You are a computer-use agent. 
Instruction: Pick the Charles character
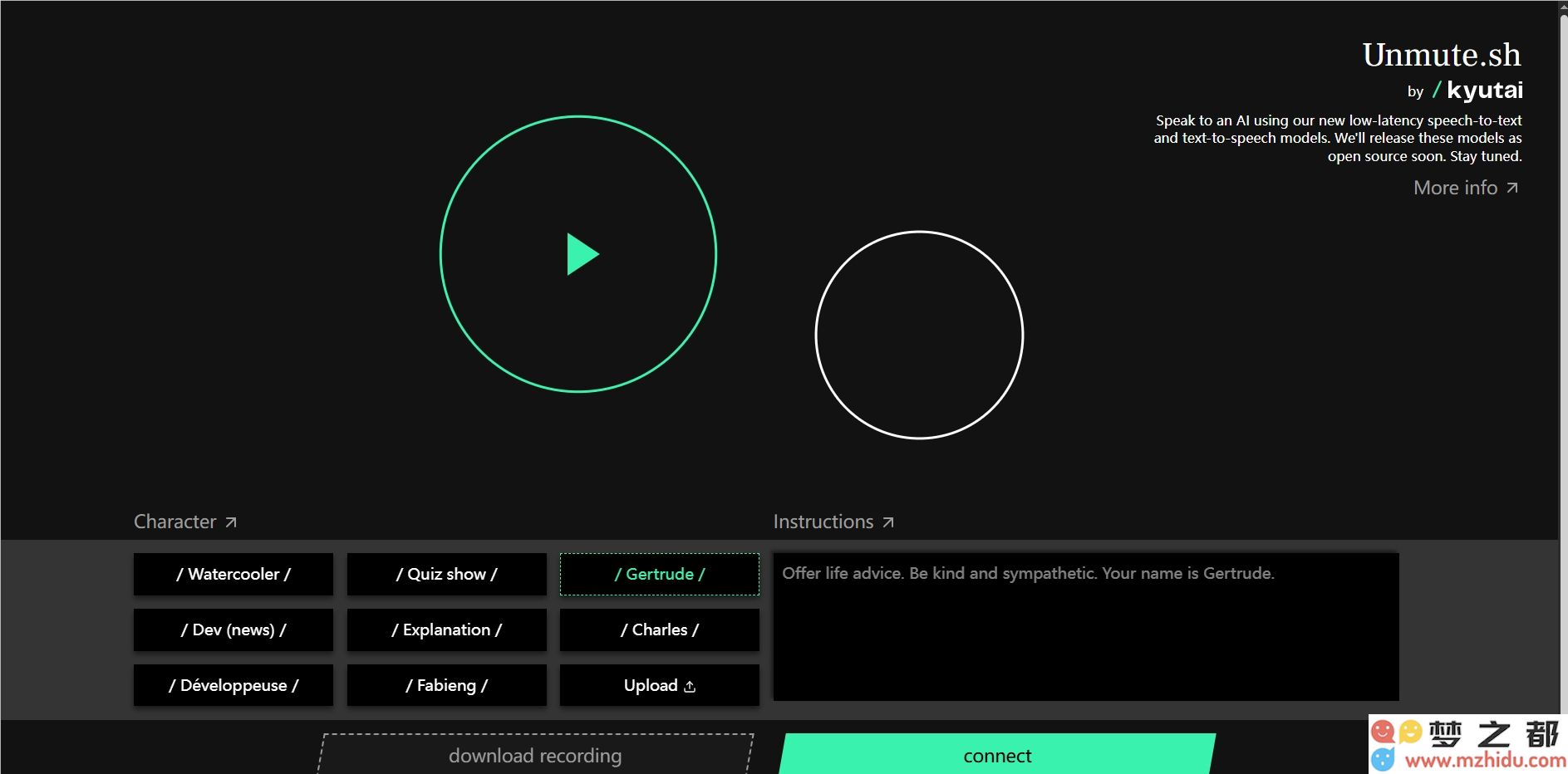pyautogui.click(x=660, y=629)
